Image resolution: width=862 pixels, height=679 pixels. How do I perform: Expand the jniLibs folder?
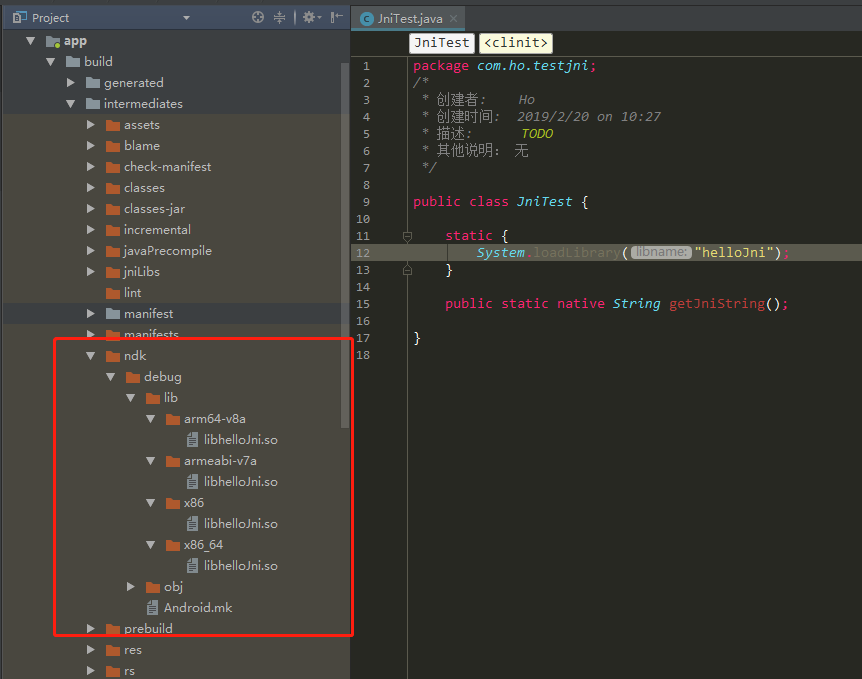(91, 272)
